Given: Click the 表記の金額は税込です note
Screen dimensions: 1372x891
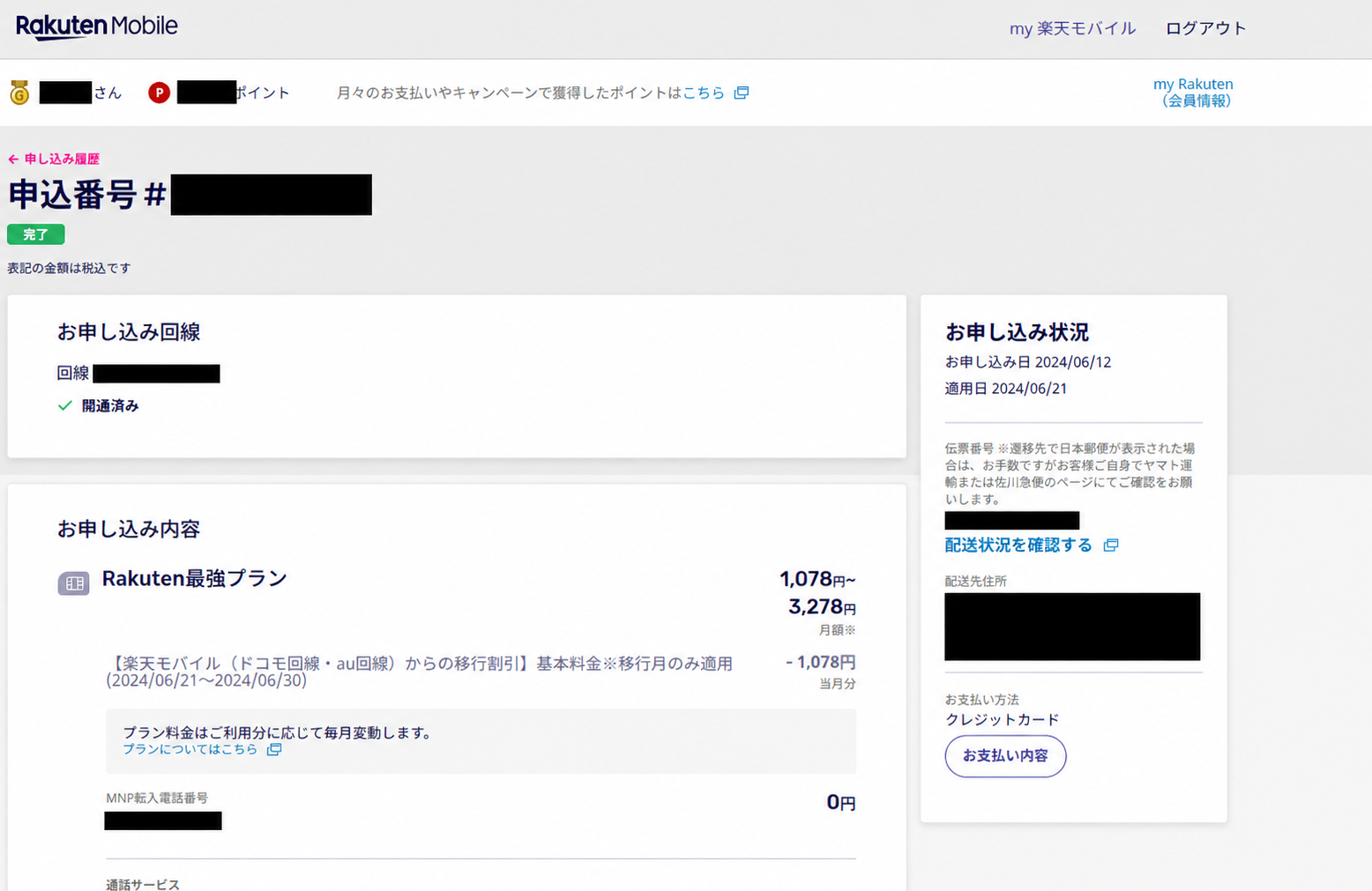Looking at the screenshot, I should [69, 268].
